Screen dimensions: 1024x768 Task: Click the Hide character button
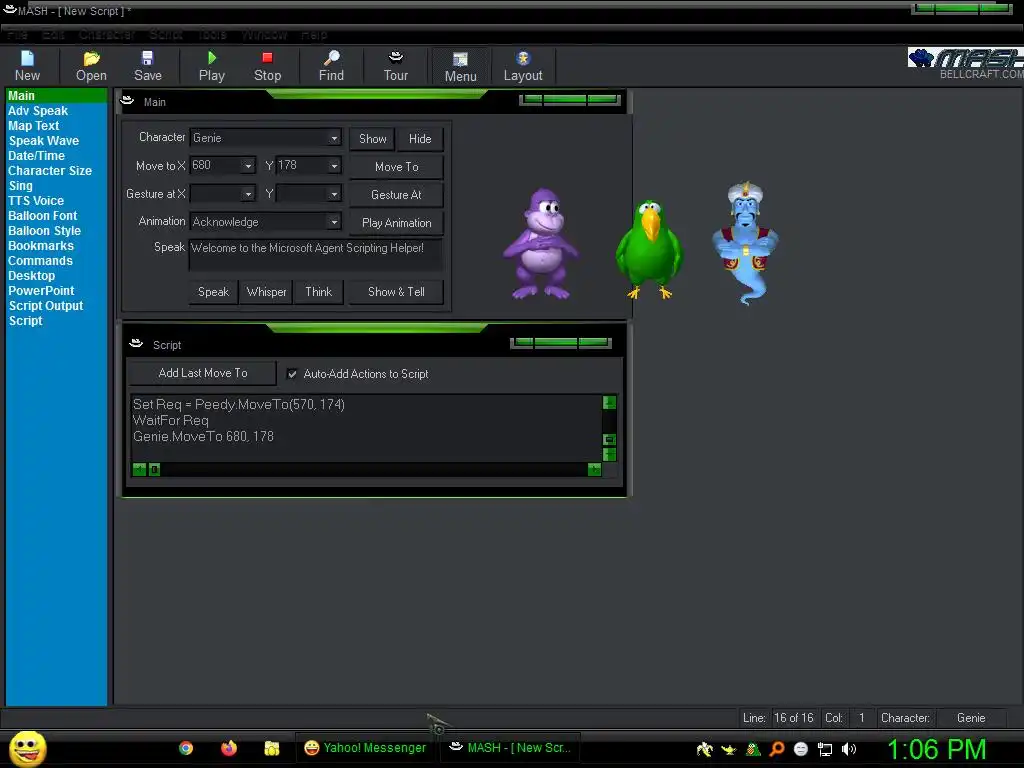420,139
